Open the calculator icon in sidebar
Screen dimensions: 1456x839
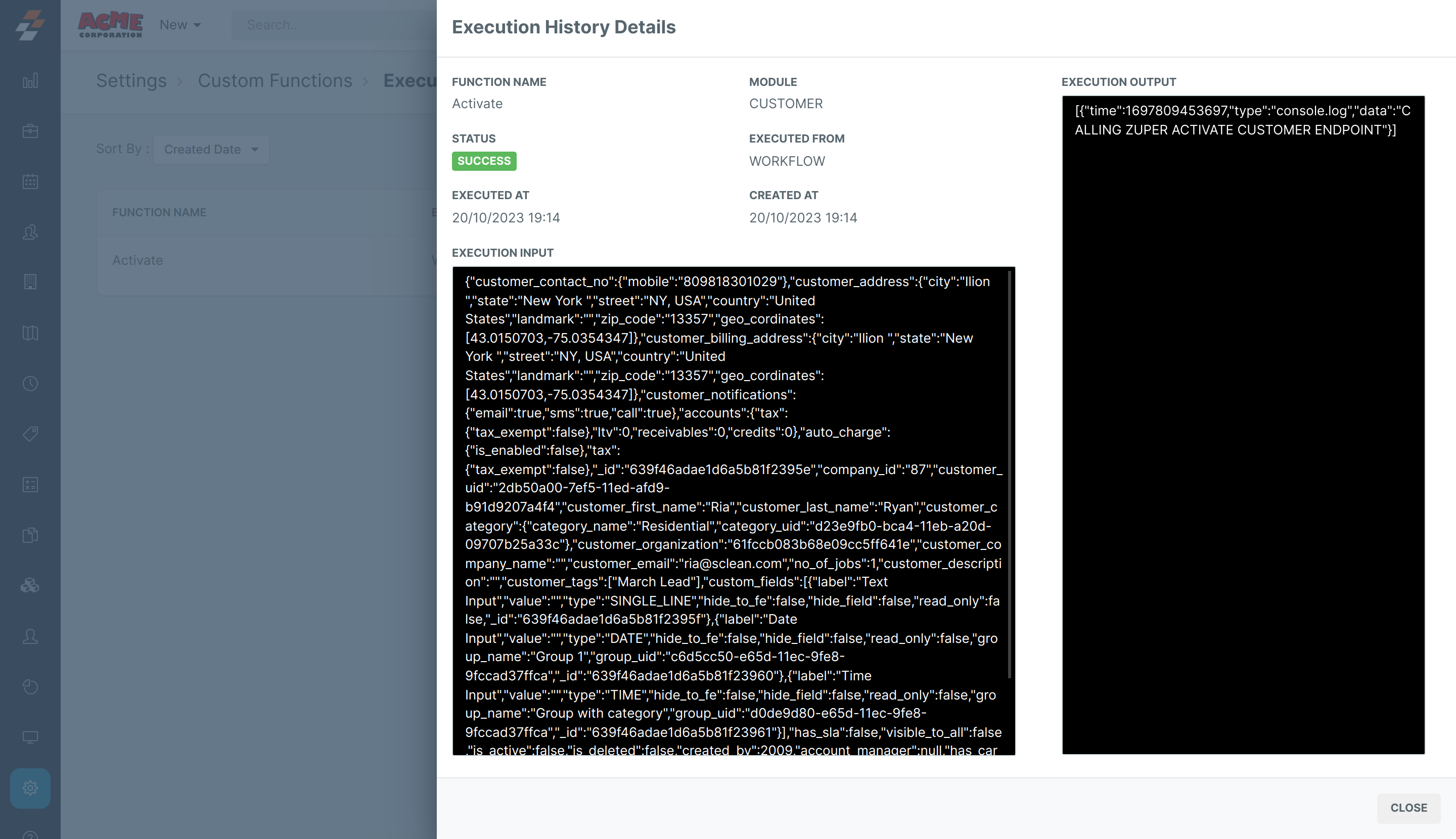(30, 485)
